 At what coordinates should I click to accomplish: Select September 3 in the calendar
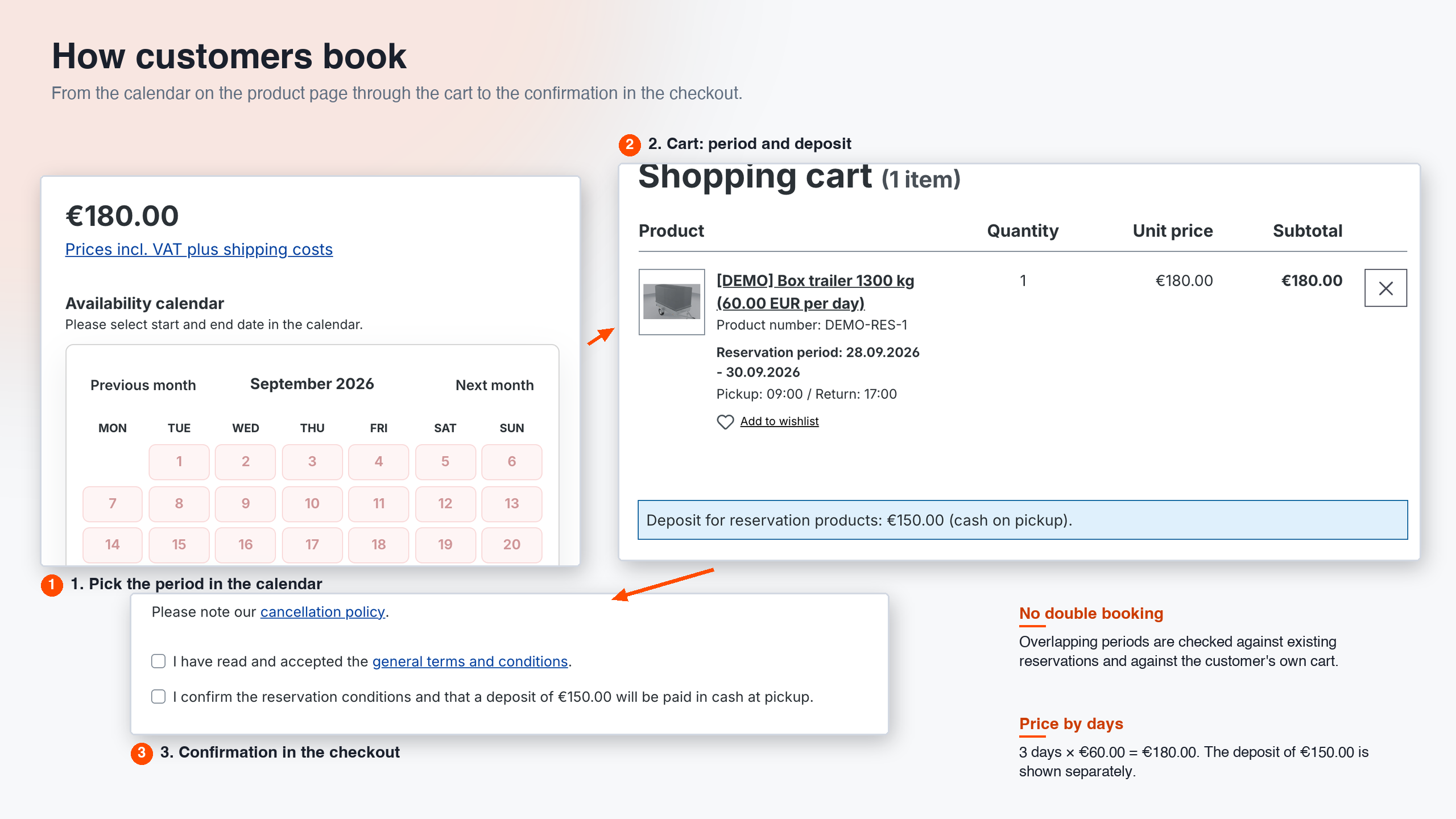tap(312, 462)
